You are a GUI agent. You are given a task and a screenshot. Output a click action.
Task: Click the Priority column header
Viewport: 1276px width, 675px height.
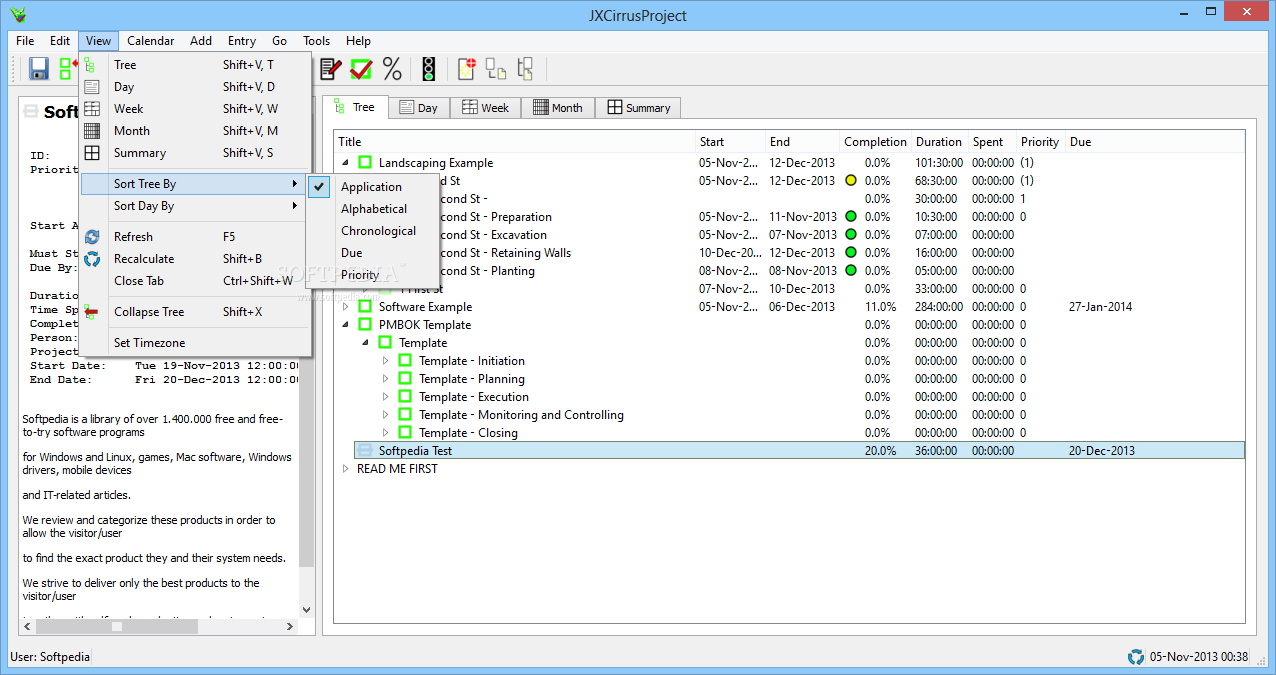[1040, 142]
